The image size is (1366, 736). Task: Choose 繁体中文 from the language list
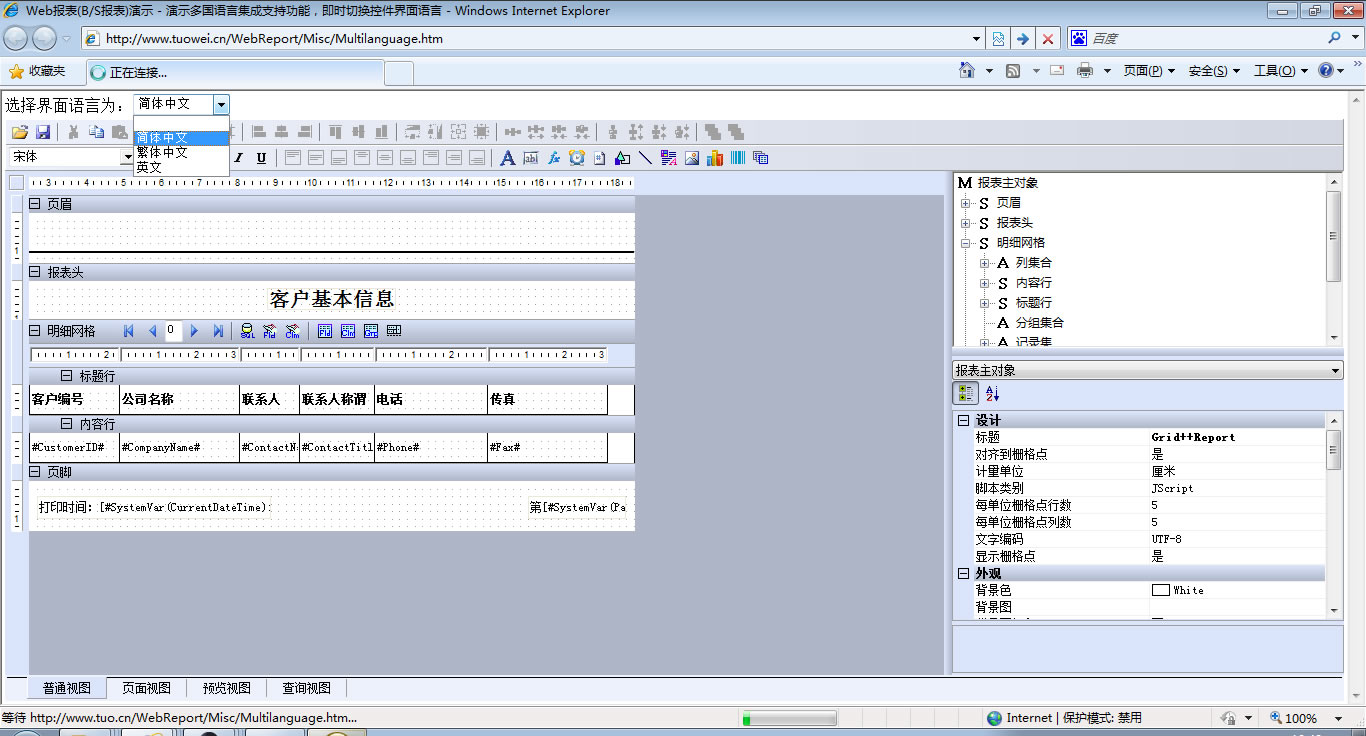[162, 153]
